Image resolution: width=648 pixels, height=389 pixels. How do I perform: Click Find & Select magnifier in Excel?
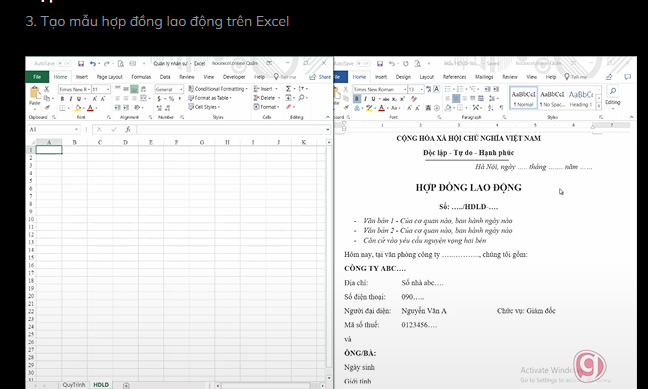point(302,98)
